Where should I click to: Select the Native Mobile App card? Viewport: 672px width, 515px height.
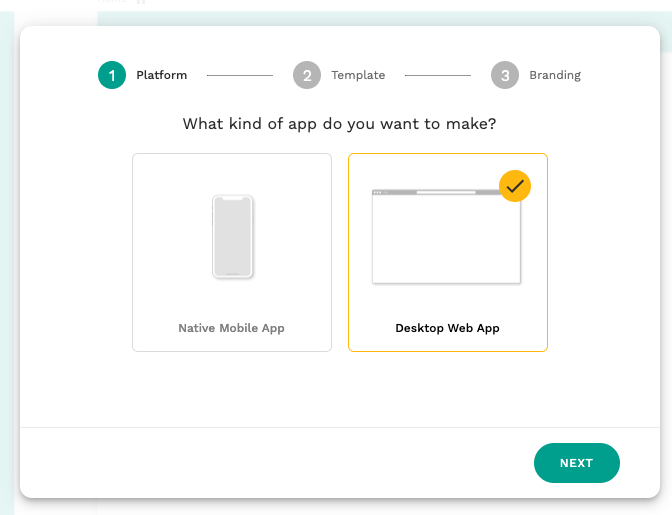click(x=232, y=252)
